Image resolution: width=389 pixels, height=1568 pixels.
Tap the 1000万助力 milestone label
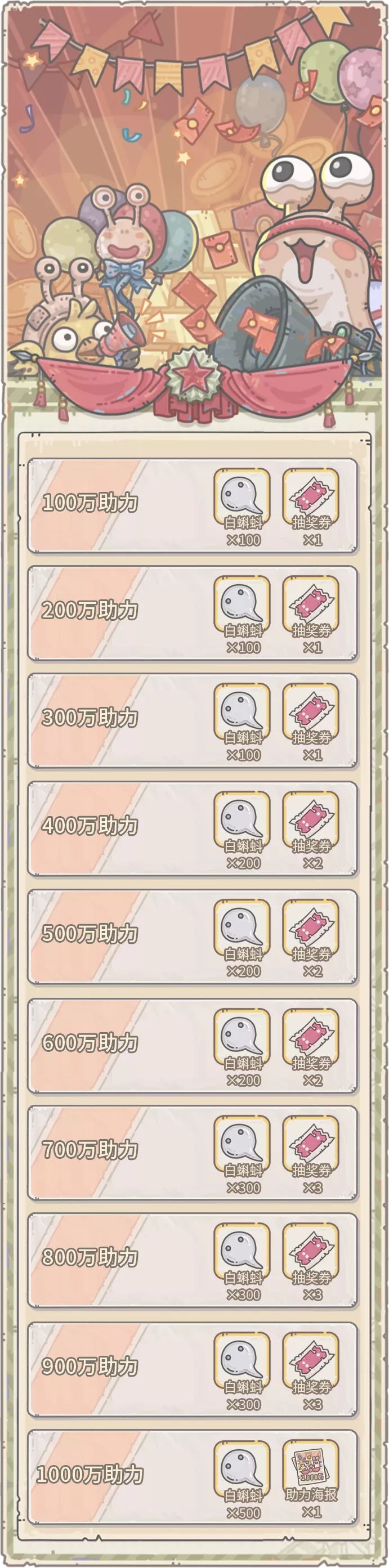pyautogui.click(x=90, y=1475)
